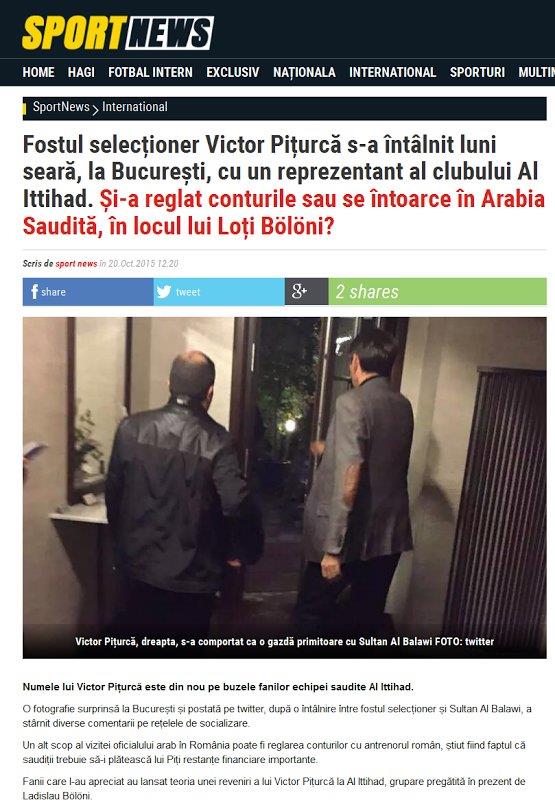
Task: Click the SportNews logo
Action: [118, 33]
